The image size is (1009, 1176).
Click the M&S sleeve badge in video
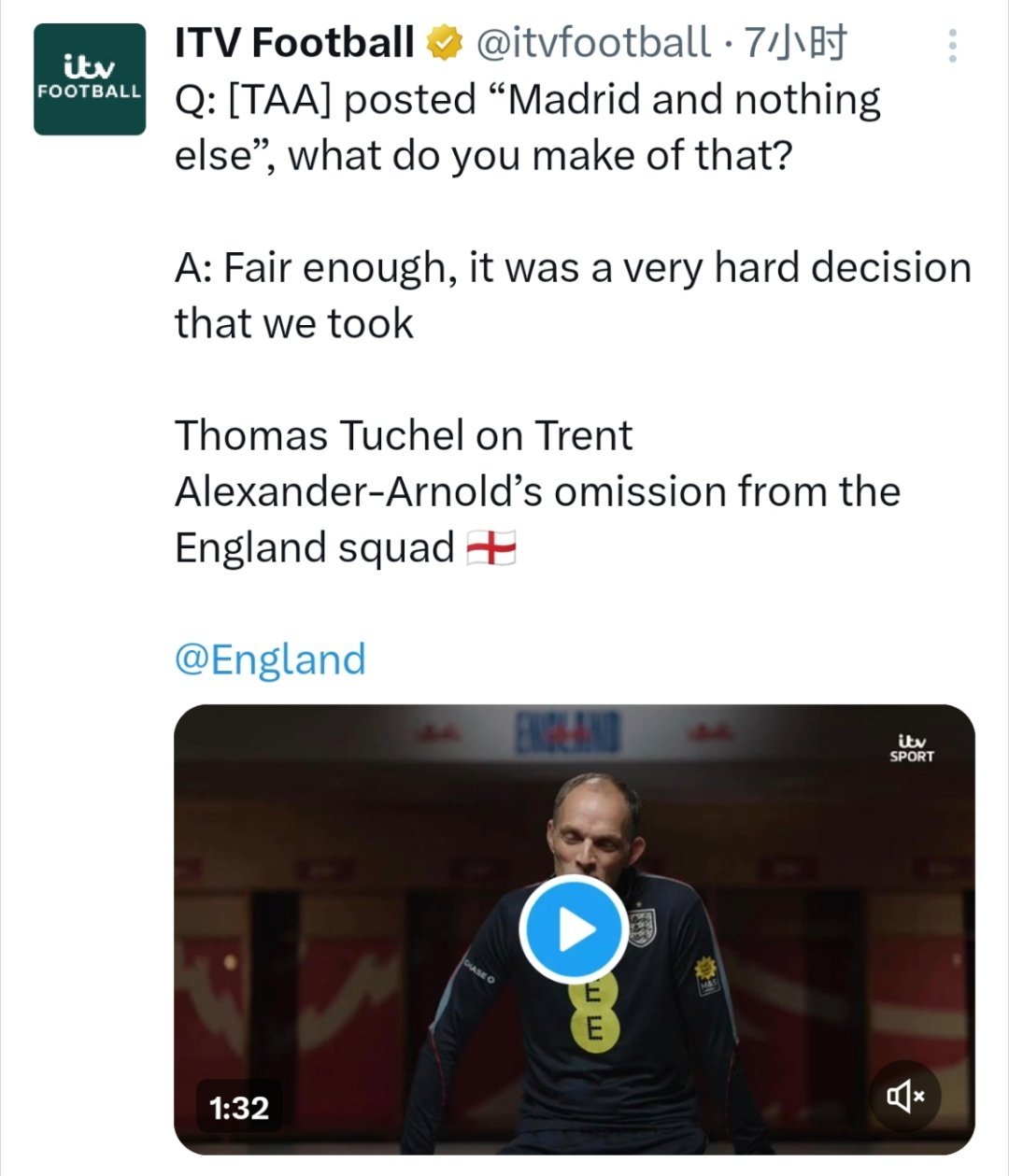(707, 975)
